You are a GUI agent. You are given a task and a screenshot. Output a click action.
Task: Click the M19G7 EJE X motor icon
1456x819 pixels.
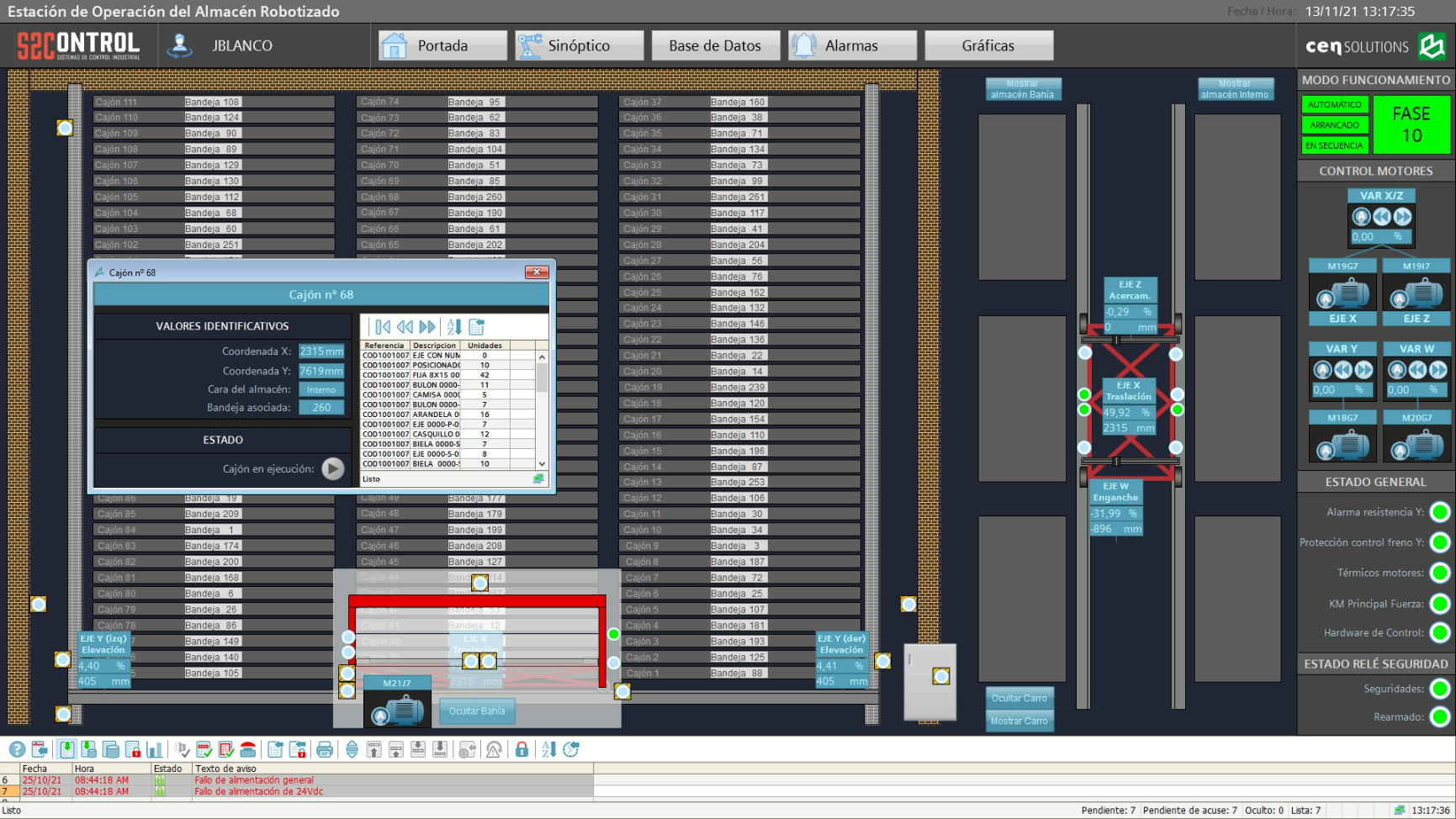point(1342,294)
